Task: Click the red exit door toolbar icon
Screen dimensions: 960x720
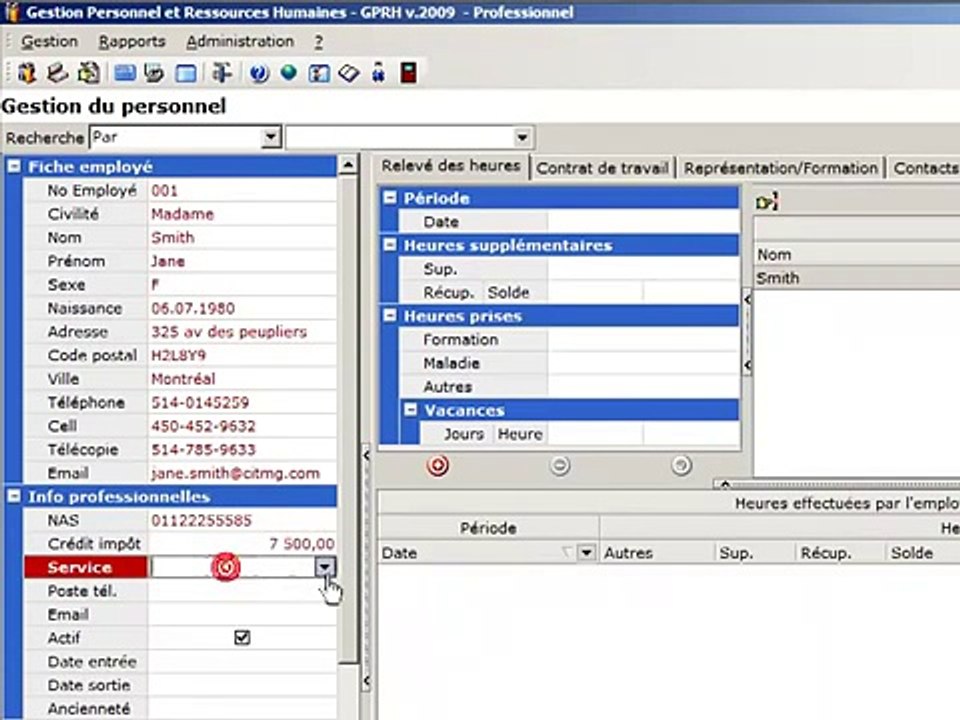Action: click(408, 73)
